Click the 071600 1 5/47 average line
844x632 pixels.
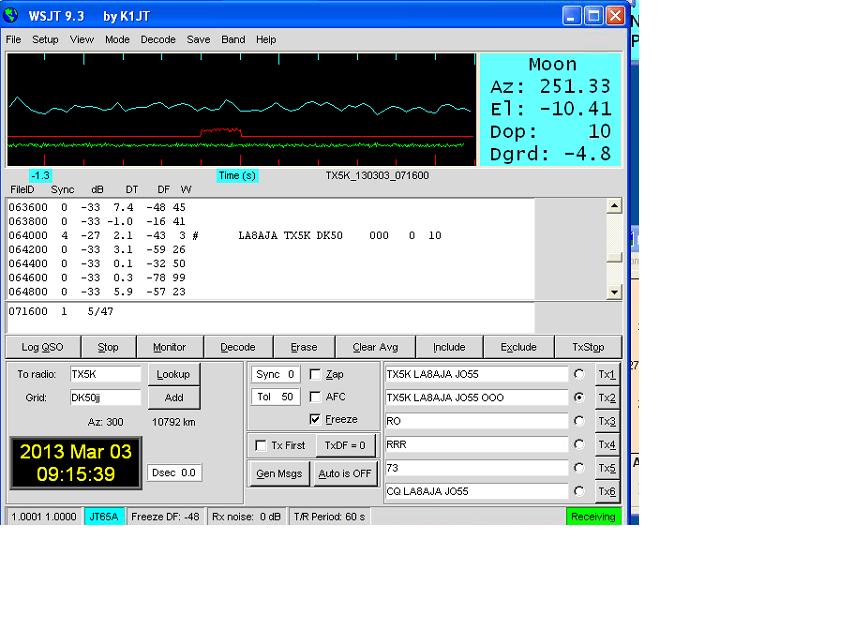pos(61,311)
